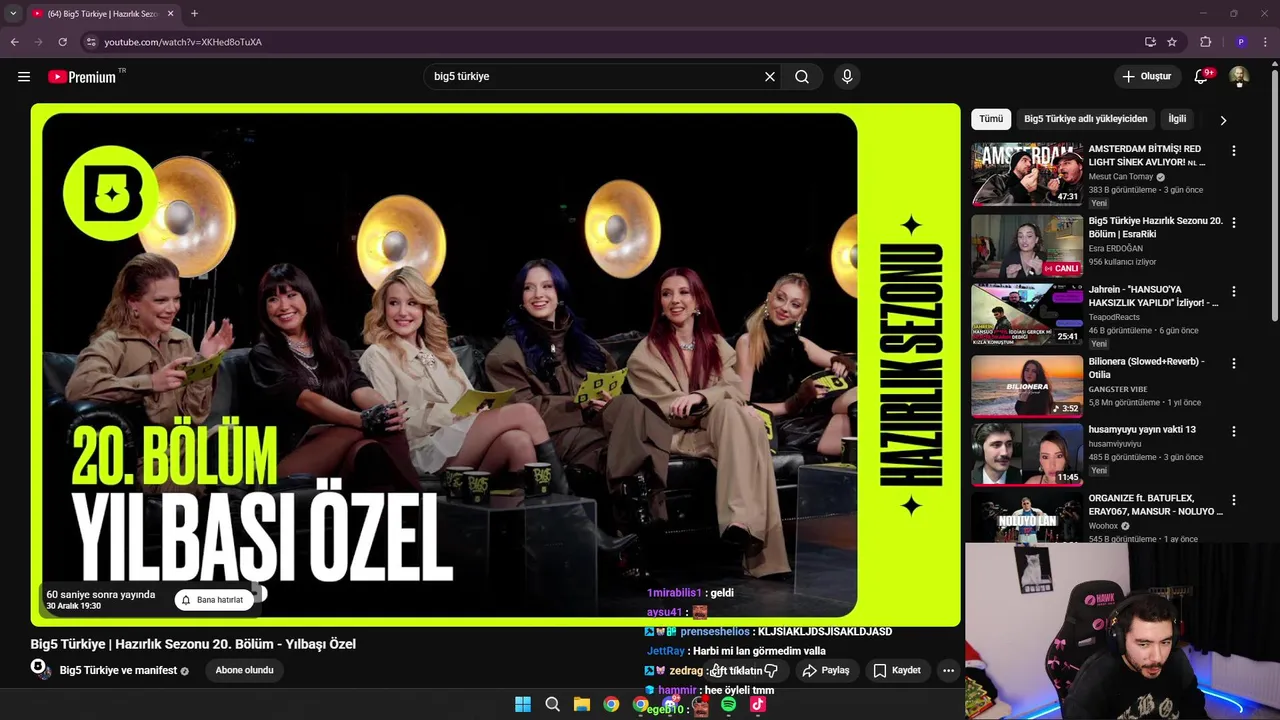Image resolution: width=1280 pixels, height=720 pixels.
Task: Open the husamyuyu 11:45 video thumbnail
Action: tap(1027, 454)
